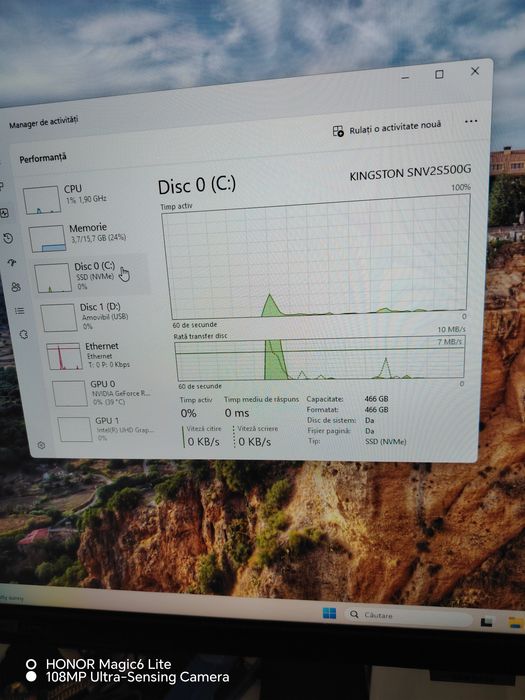Viewport: 525px width, 700px height.
Task: Click the Memorie mini graph thumbnail
Action: [47, 238]
